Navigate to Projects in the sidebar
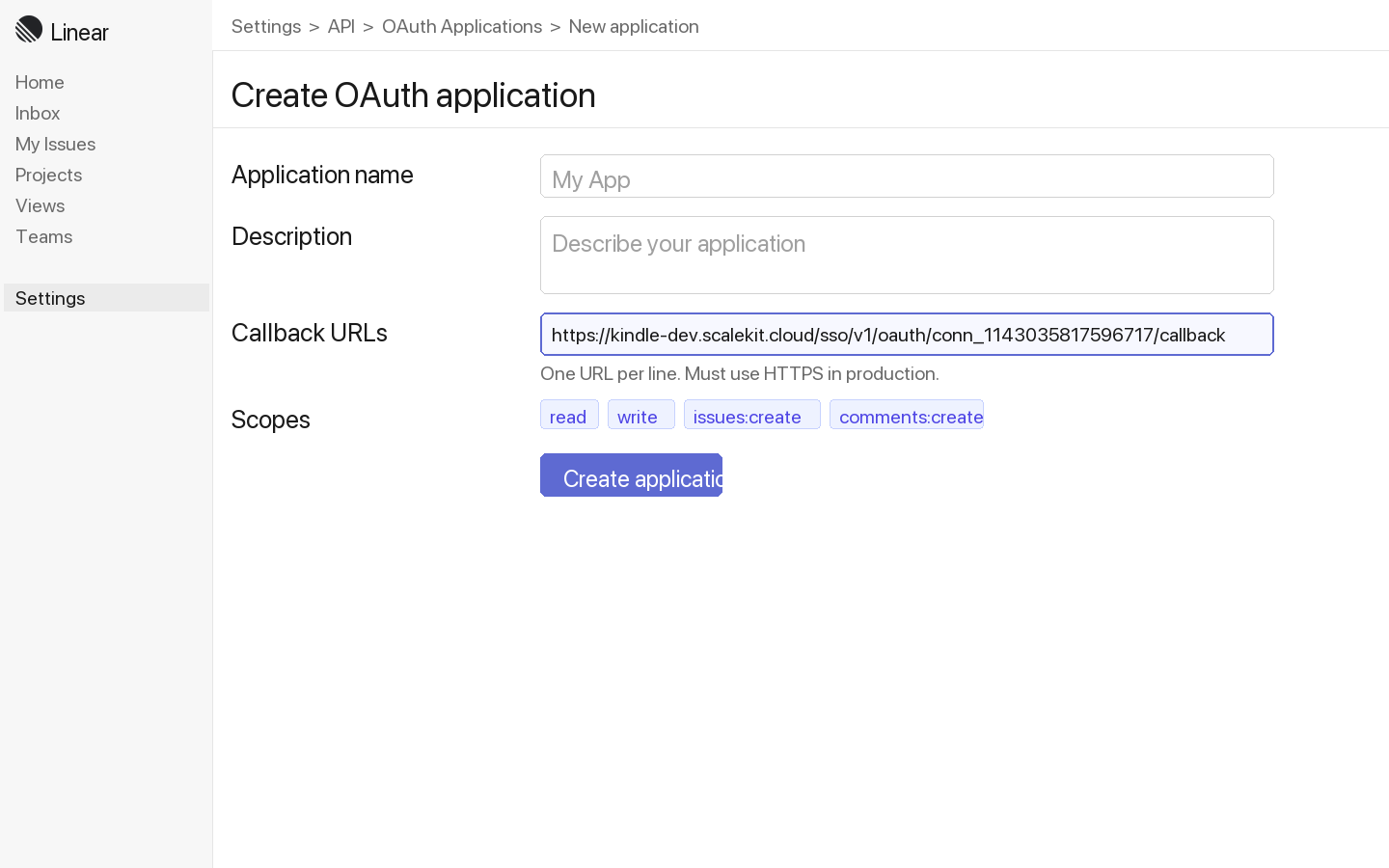The height and width of the screenshot is (868, 1389). [x=48, y=175]
